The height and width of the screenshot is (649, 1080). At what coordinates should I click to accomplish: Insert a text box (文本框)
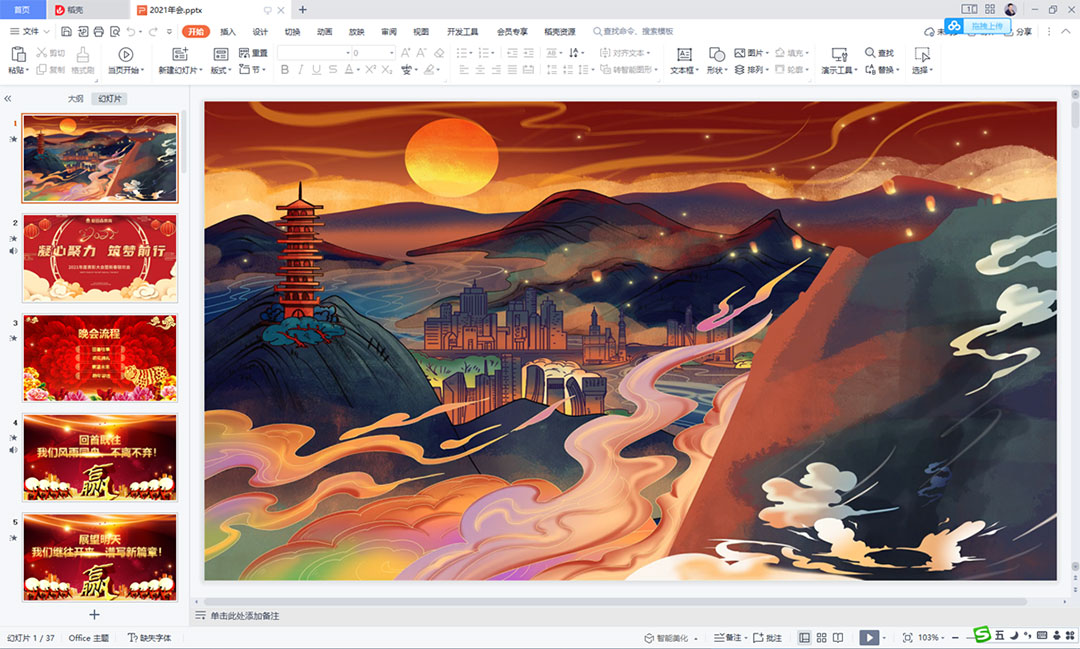pyautogui.click(x=683, y=55)
